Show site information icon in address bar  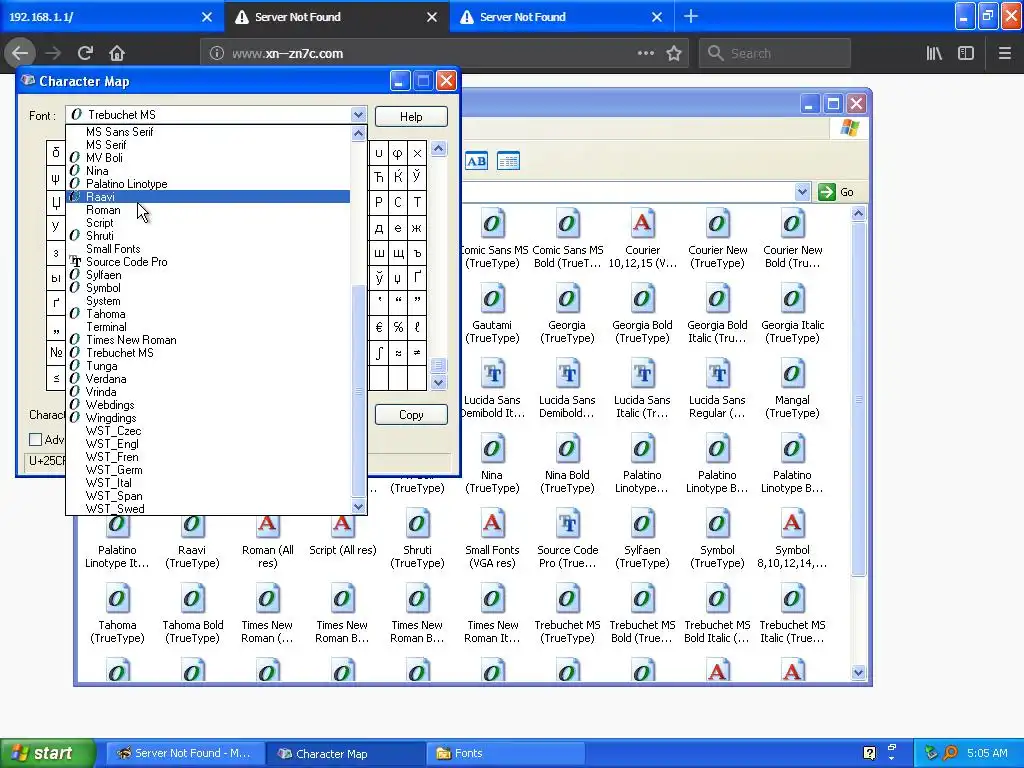(x=216, y=53)
